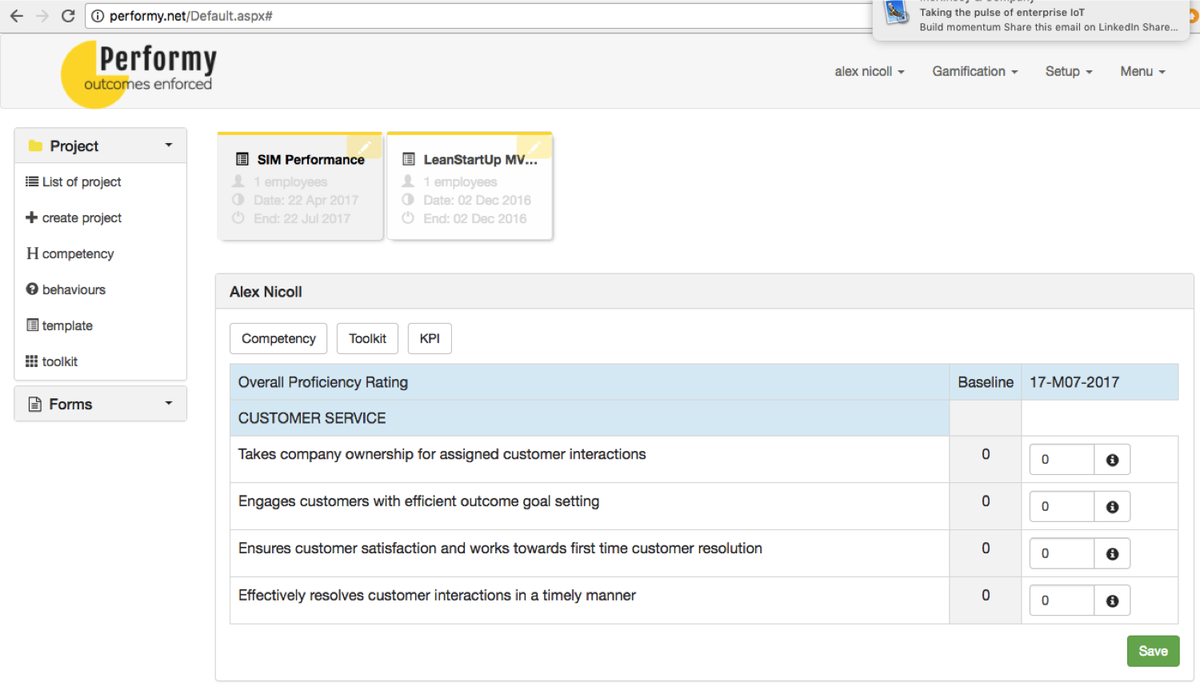1200x690 pixels.
Task: Click the KPI button
Action: coord(430,339)
